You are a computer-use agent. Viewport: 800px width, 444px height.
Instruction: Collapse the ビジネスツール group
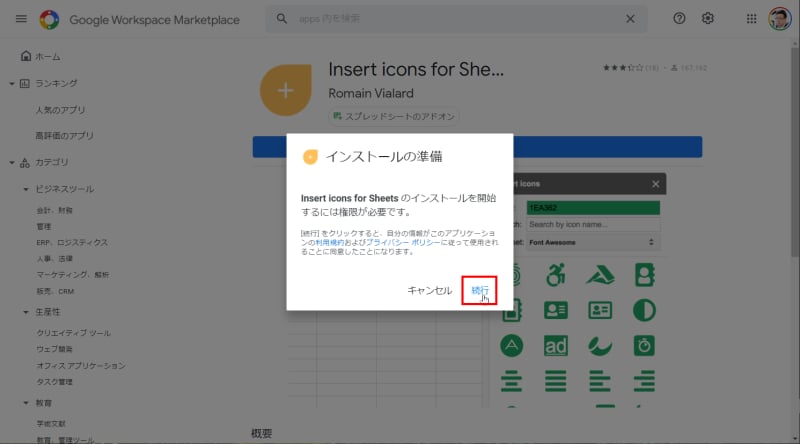26,189
